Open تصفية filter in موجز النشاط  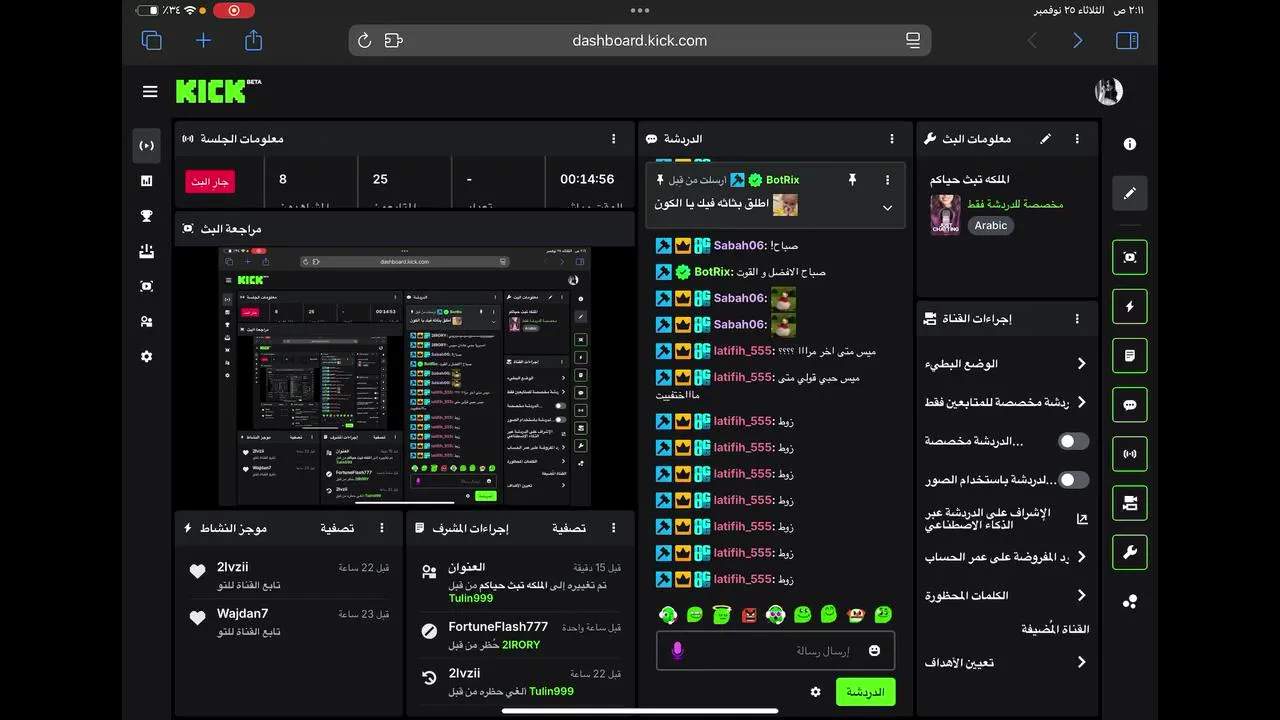337,528
